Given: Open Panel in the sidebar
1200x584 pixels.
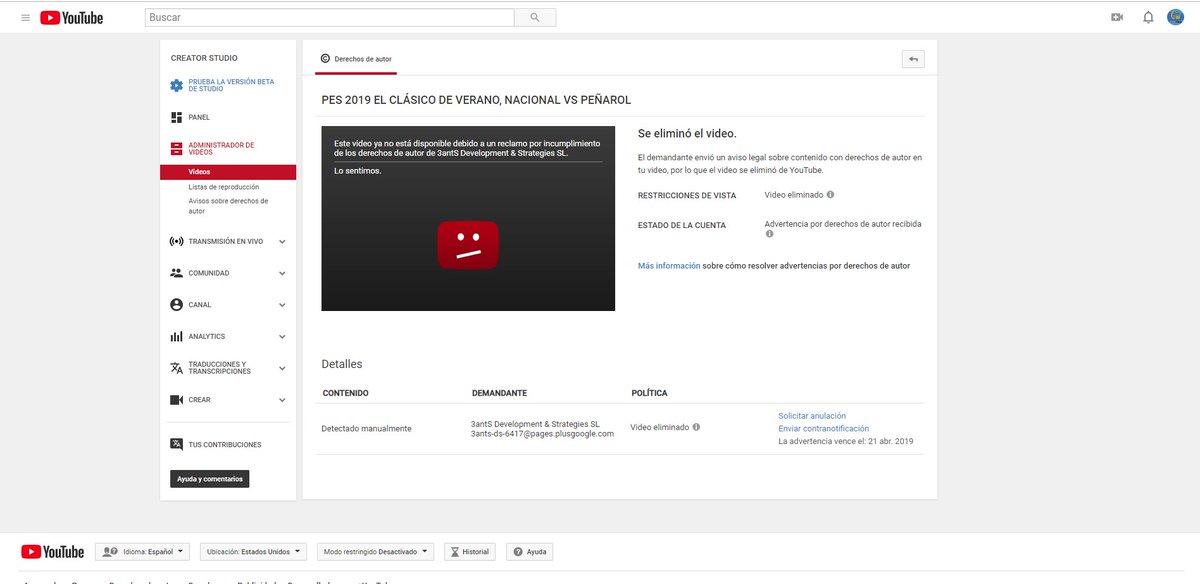Looking at the screenshot, I should pos(199,117).
